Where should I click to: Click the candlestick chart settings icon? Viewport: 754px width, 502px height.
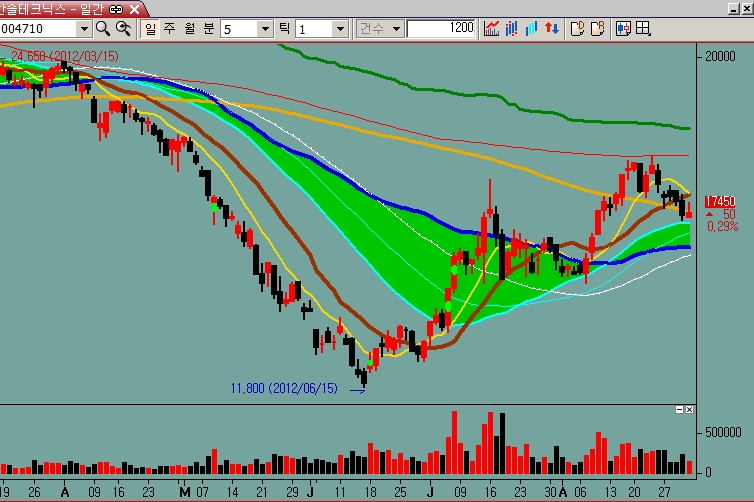point(623,28)
